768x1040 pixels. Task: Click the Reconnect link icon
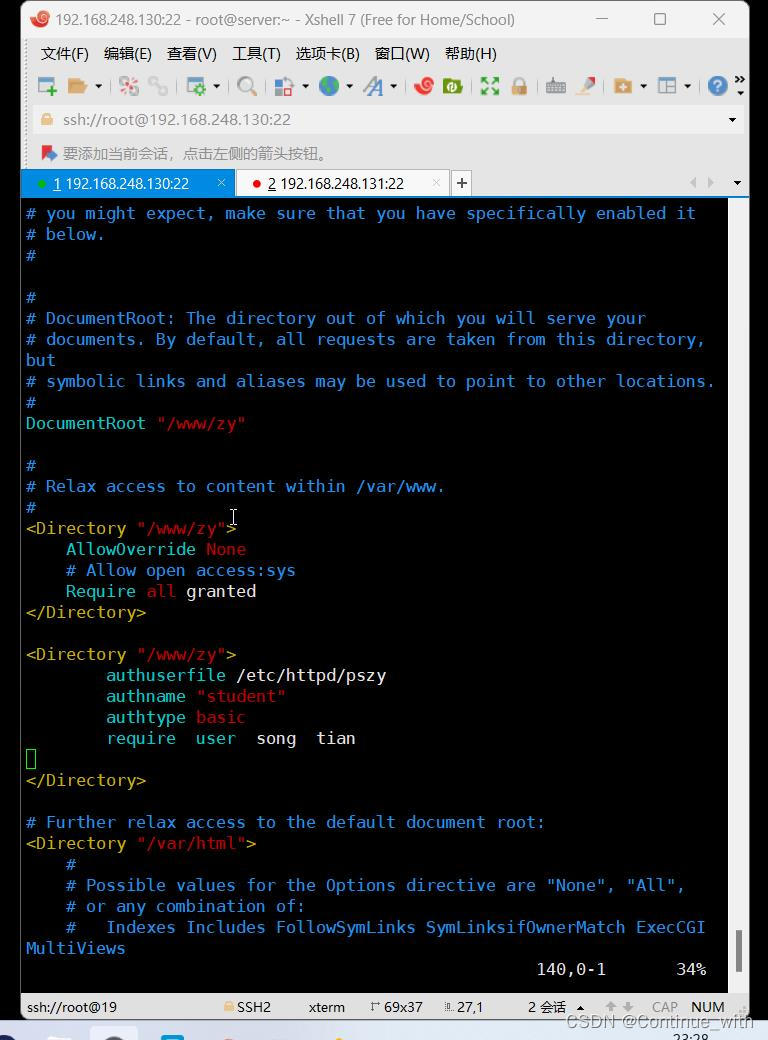point(158,86)
